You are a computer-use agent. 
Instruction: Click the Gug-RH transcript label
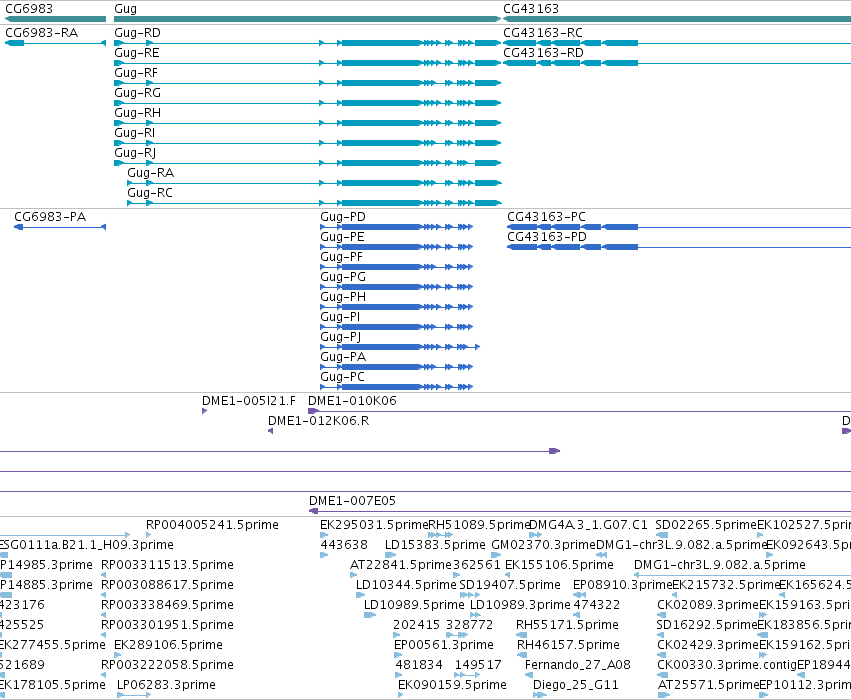[137, 113]
